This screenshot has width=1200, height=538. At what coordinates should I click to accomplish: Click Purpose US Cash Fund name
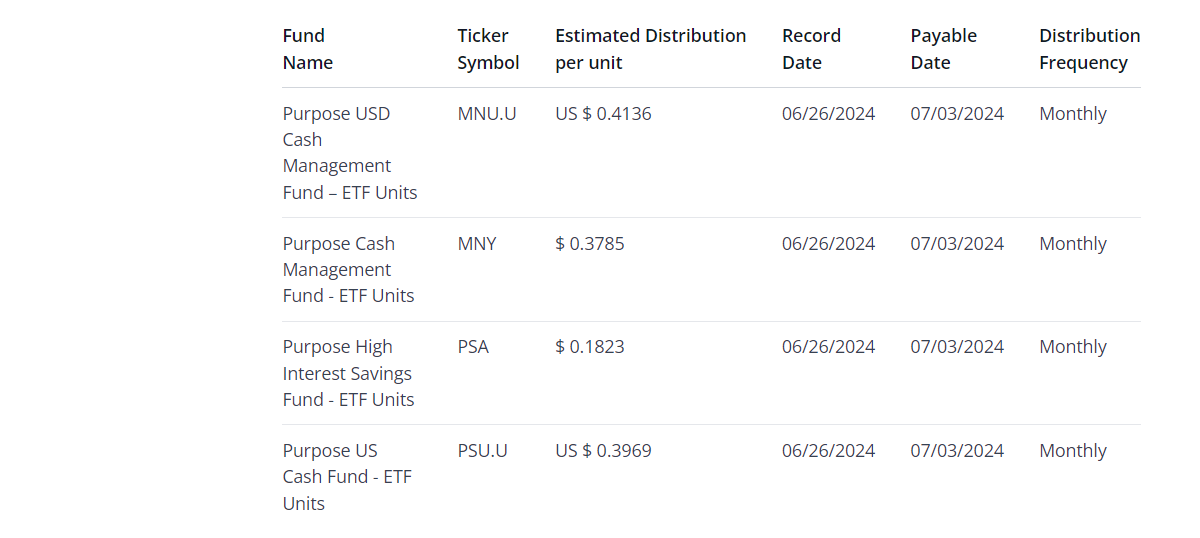click(x=346, y=477)
